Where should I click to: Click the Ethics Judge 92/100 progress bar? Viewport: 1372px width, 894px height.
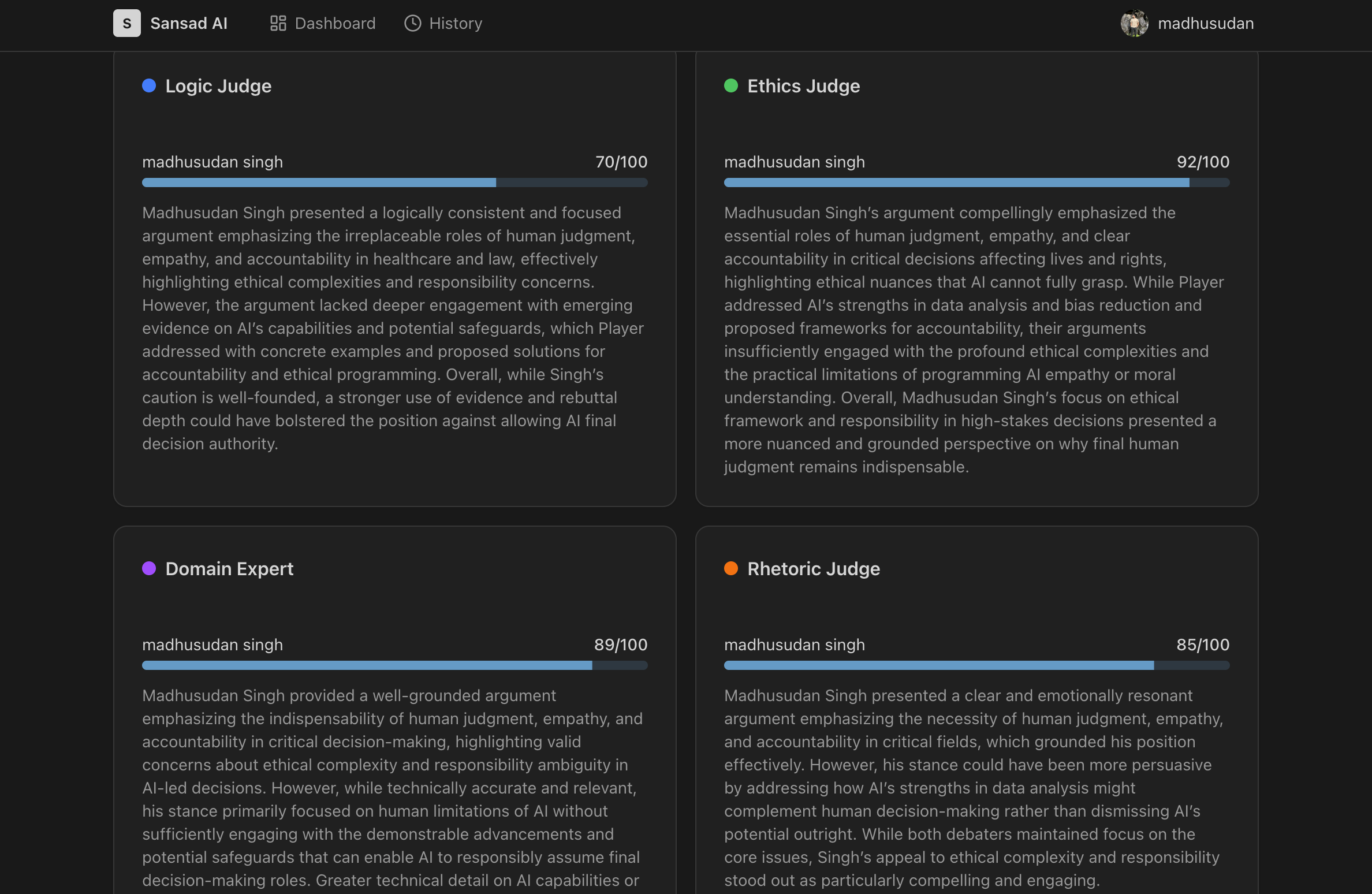[976, 182]
